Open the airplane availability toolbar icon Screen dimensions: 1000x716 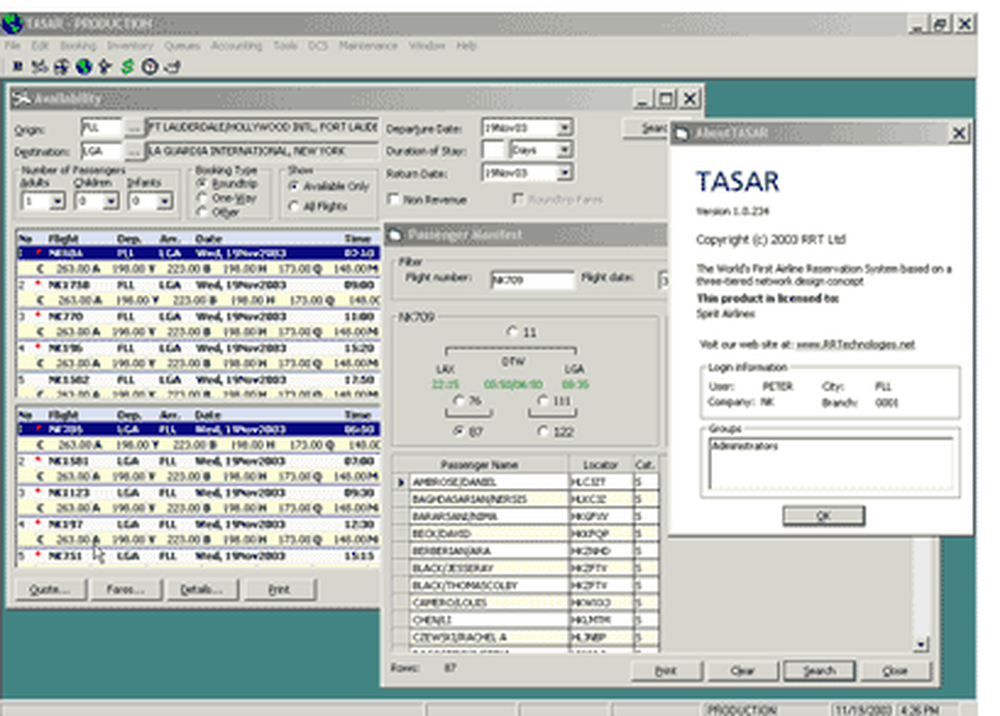pos(40,66)
